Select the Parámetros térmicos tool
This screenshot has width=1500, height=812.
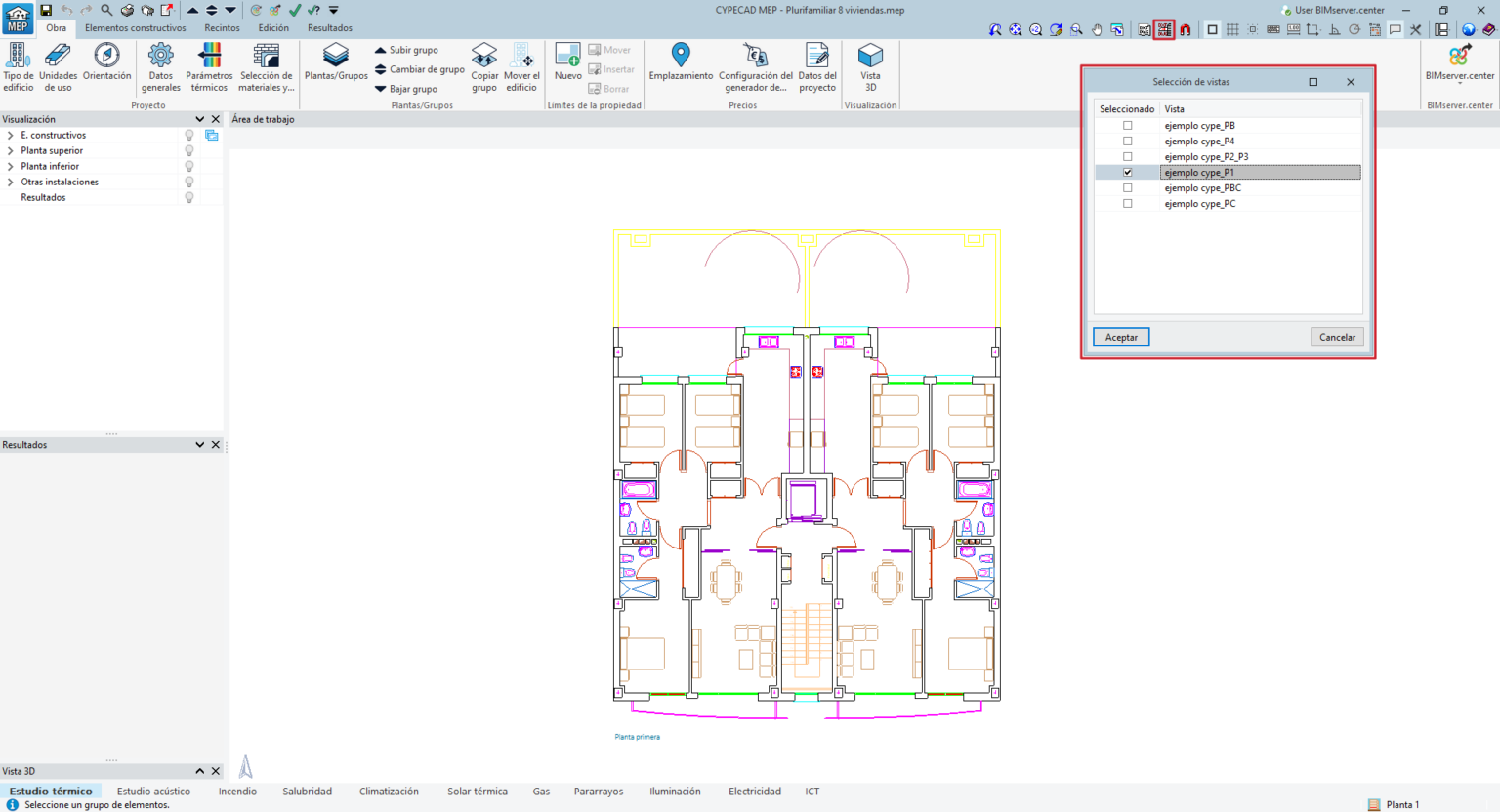[208, 65]
